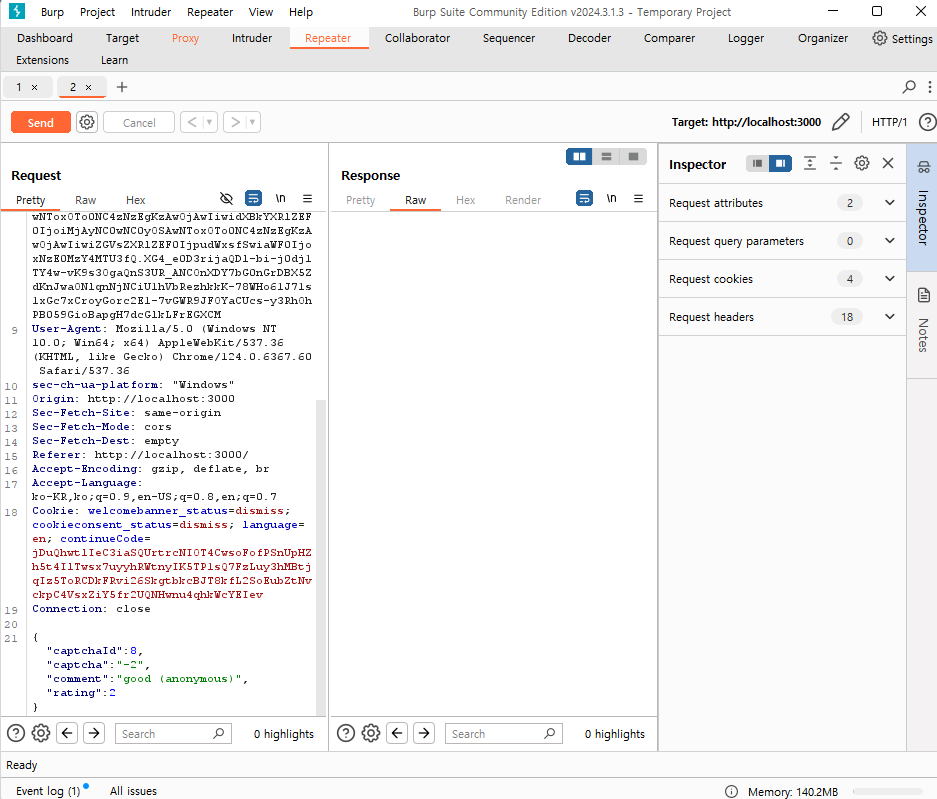Close Repeater tab 2
Viewport: 937px width, 799px height.
[x=88, y=87]
